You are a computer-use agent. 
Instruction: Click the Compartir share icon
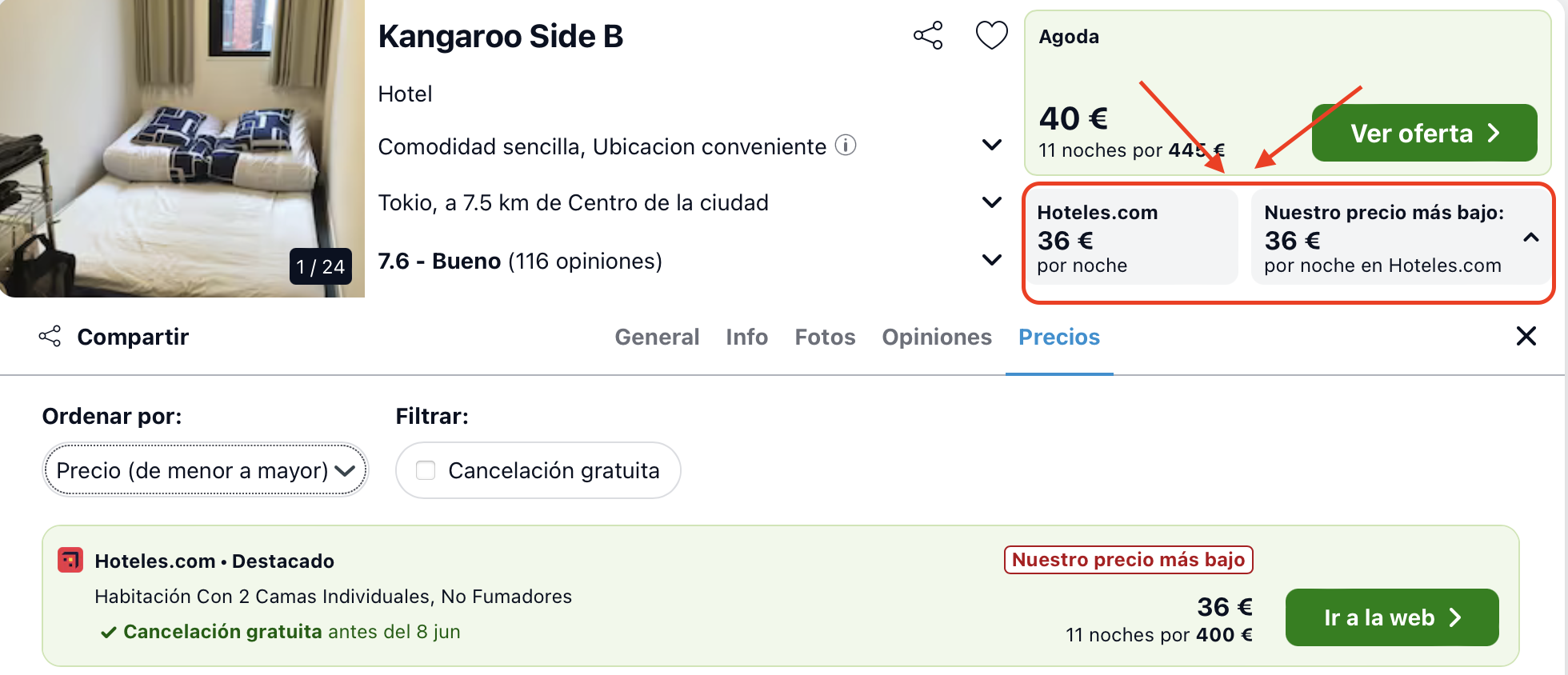pyautogui.click(x=50, y=337)
